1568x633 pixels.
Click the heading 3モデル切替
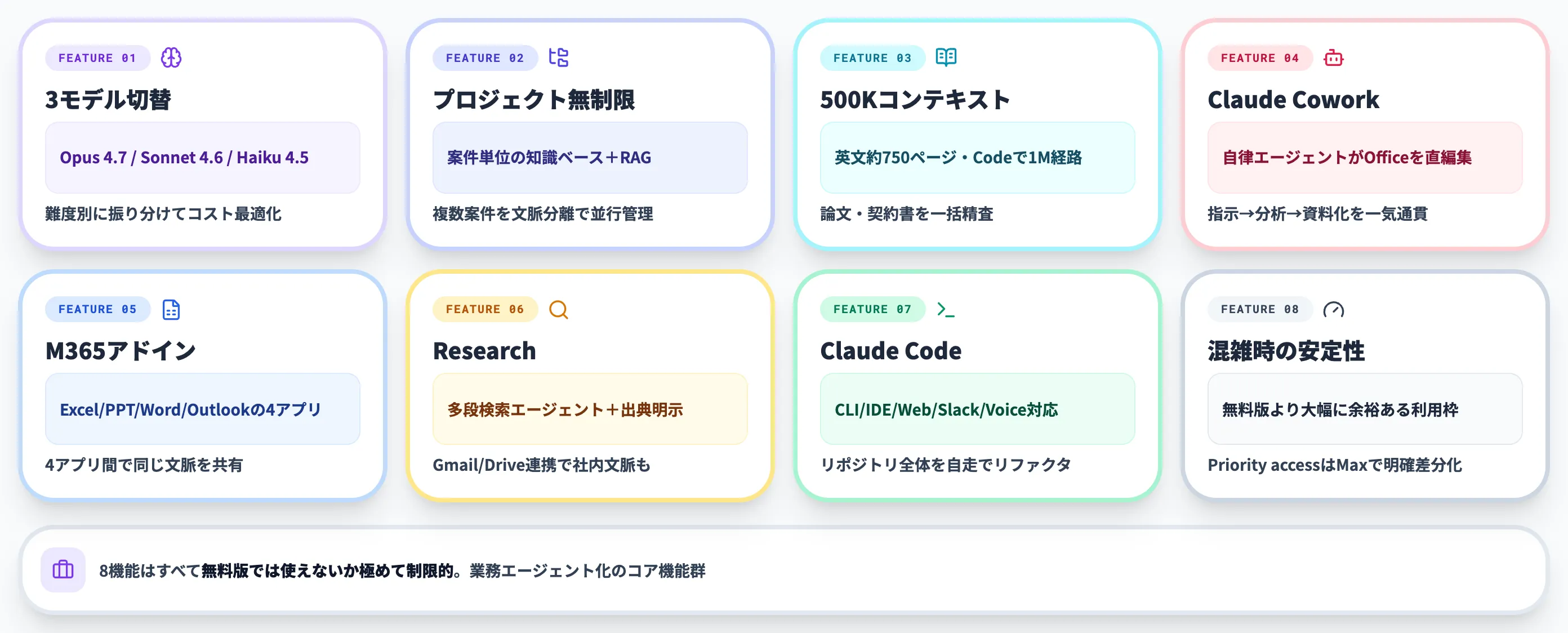point(108,99)
